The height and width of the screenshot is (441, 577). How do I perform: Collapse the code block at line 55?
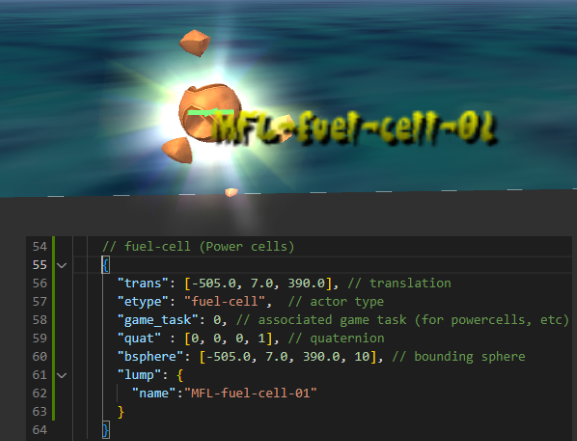coord(62,265)
